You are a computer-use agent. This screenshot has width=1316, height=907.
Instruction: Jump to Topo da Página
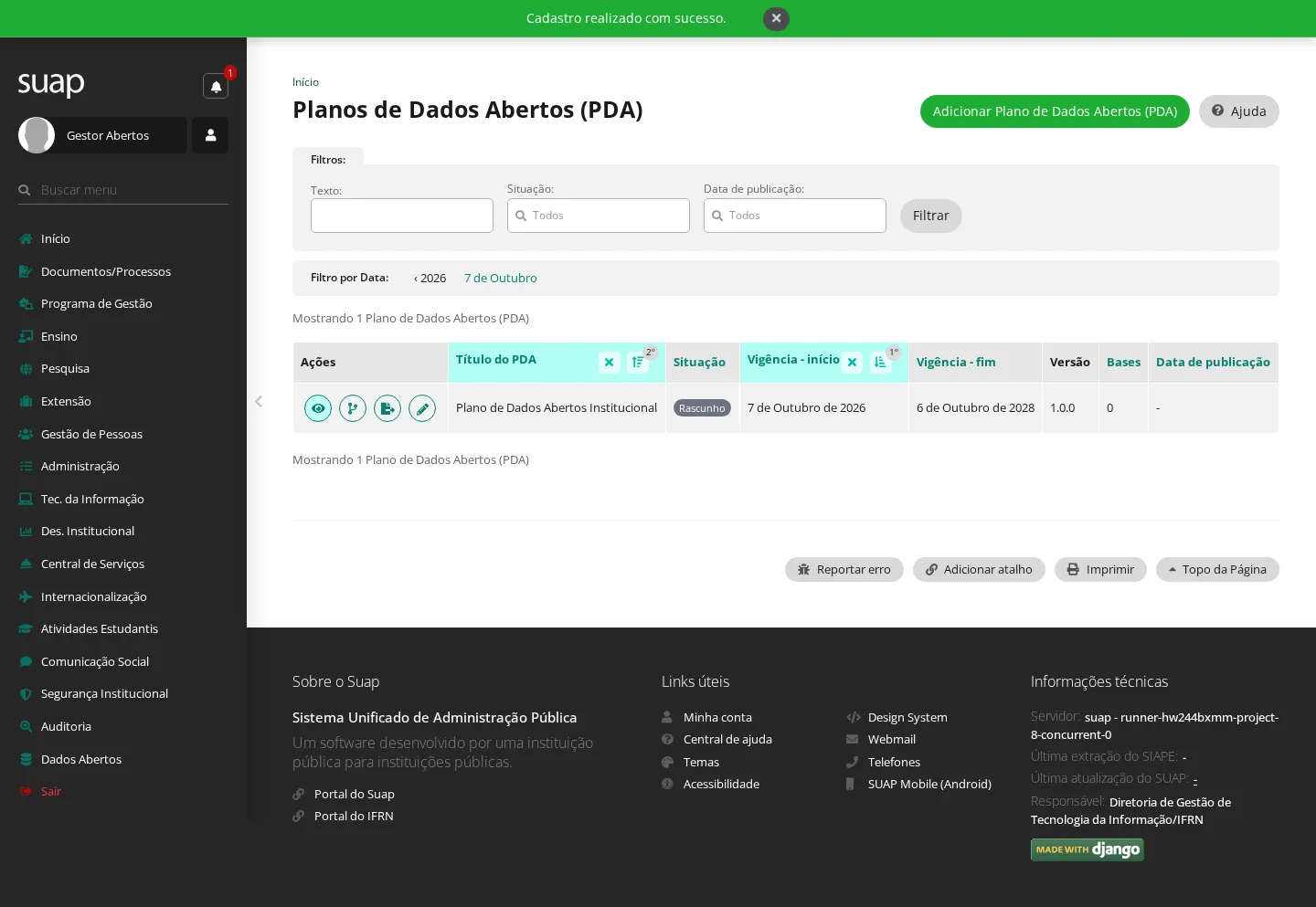pyautogui.click(x=1217, y=570)
